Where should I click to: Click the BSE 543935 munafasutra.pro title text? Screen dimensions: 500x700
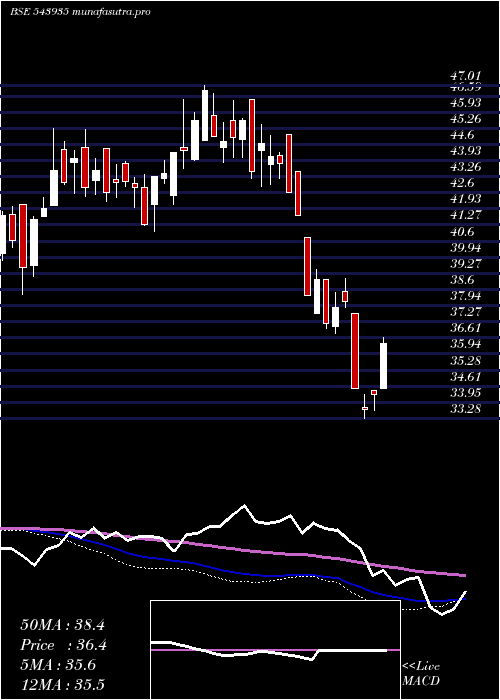click(x=80, y=12)
